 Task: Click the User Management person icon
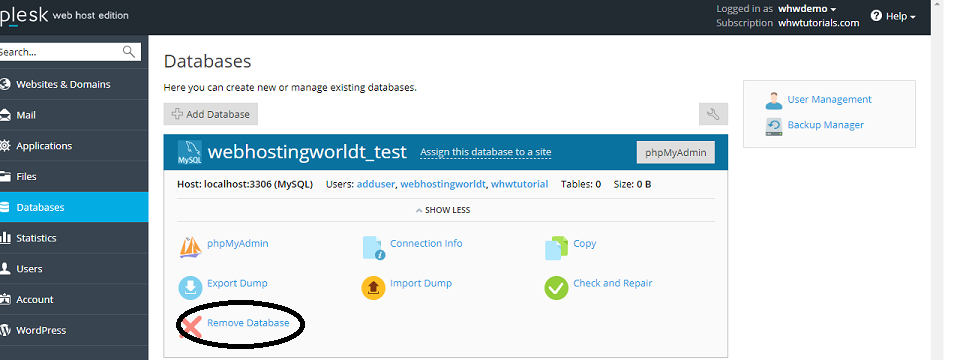[x=774, y=100]
